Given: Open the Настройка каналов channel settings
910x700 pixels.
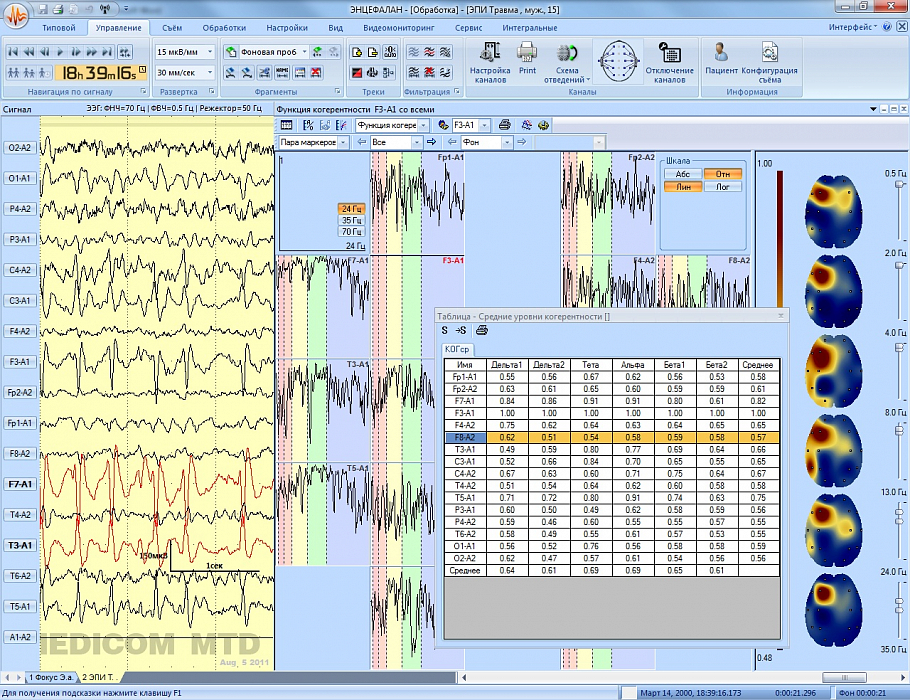Looking at the screenshot, I should [490, 61].
